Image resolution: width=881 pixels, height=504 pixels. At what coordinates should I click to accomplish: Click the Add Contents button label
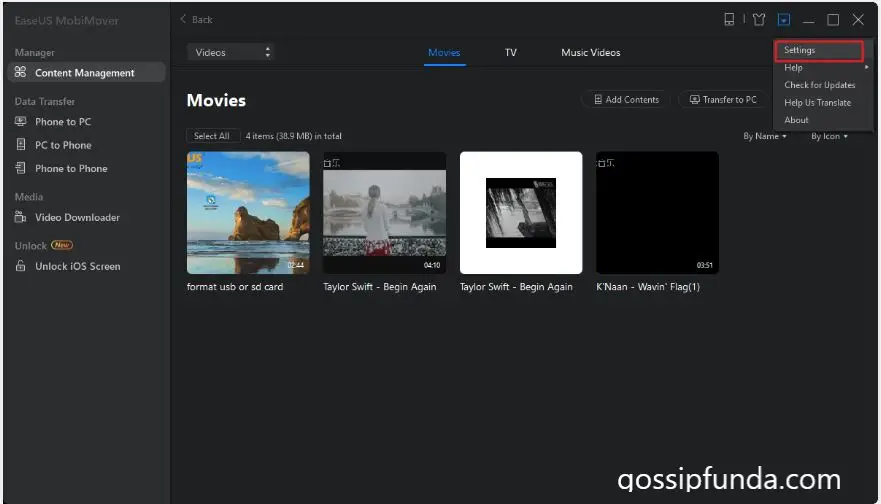(x=632, y=99)
